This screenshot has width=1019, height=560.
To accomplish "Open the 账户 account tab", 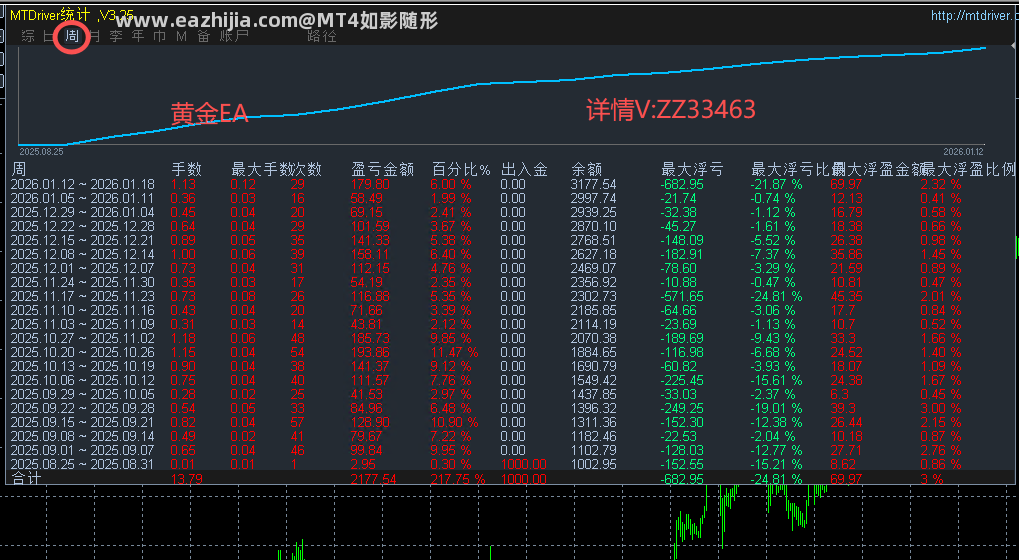I will (234, 36).
